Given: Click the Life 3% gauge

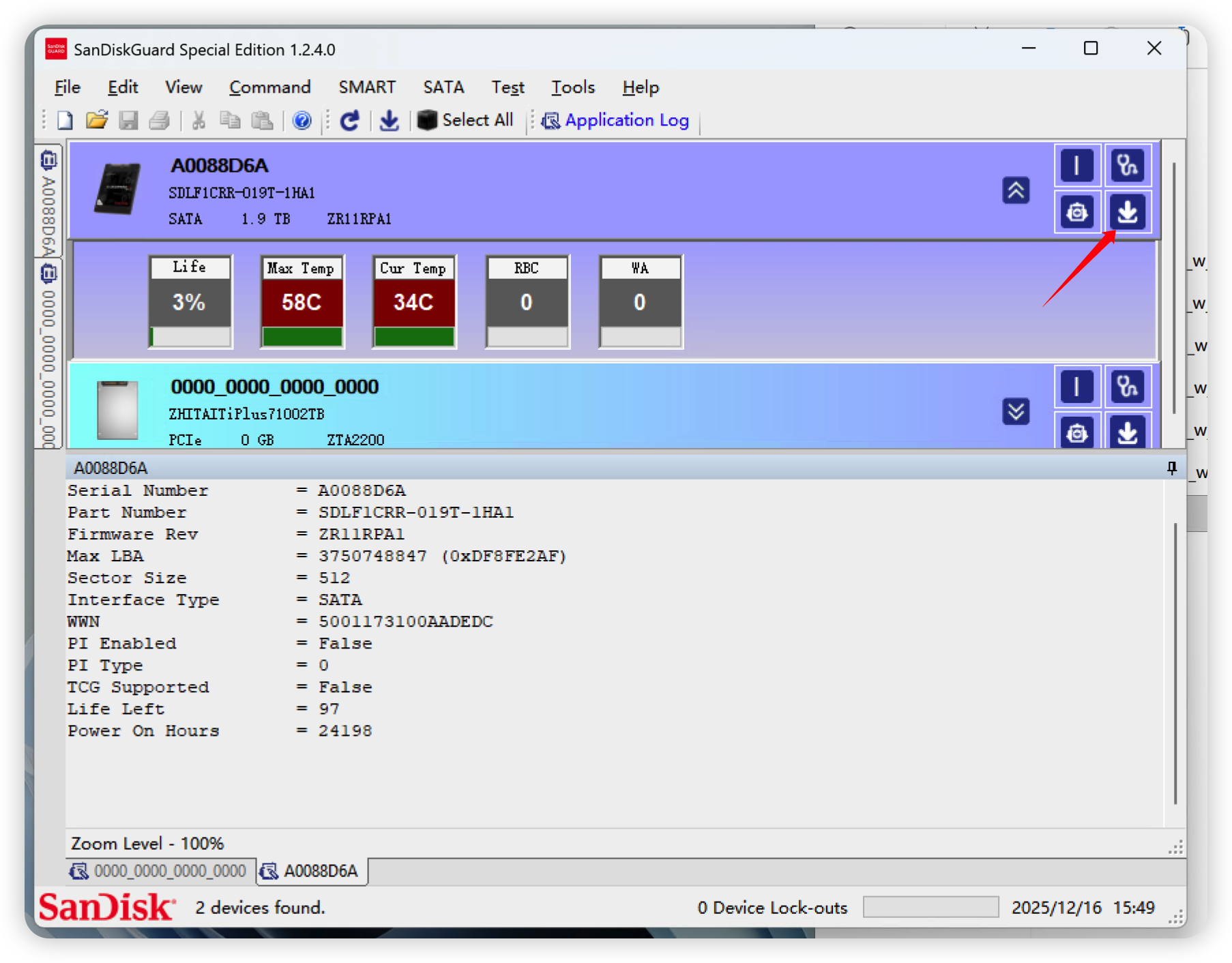Looking at the screenshot, I should coord(190,302).
